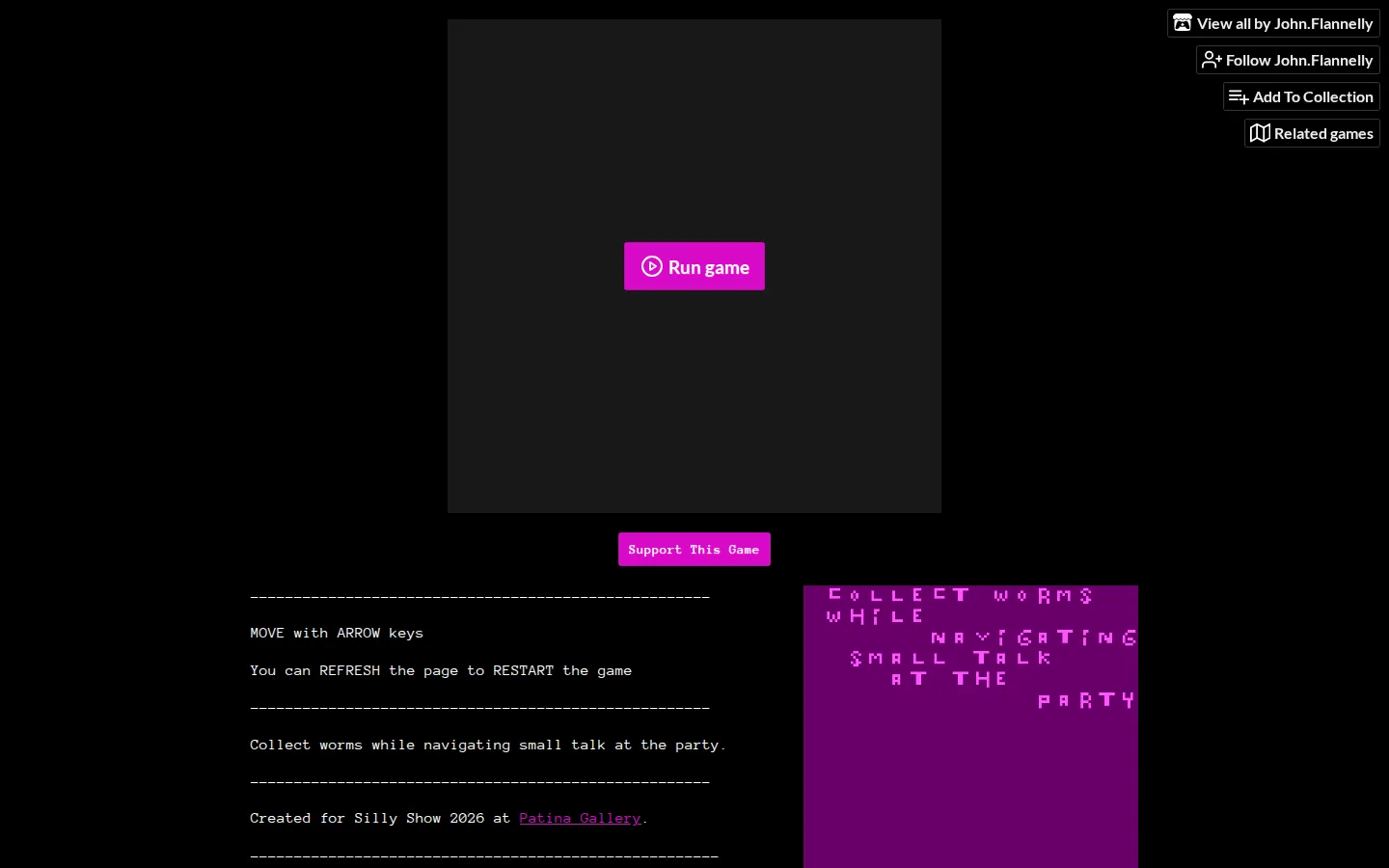Viewport: 1389px width, 868px height.
Task: Click the add-person follow icon
Action: tap(1212, 60)
